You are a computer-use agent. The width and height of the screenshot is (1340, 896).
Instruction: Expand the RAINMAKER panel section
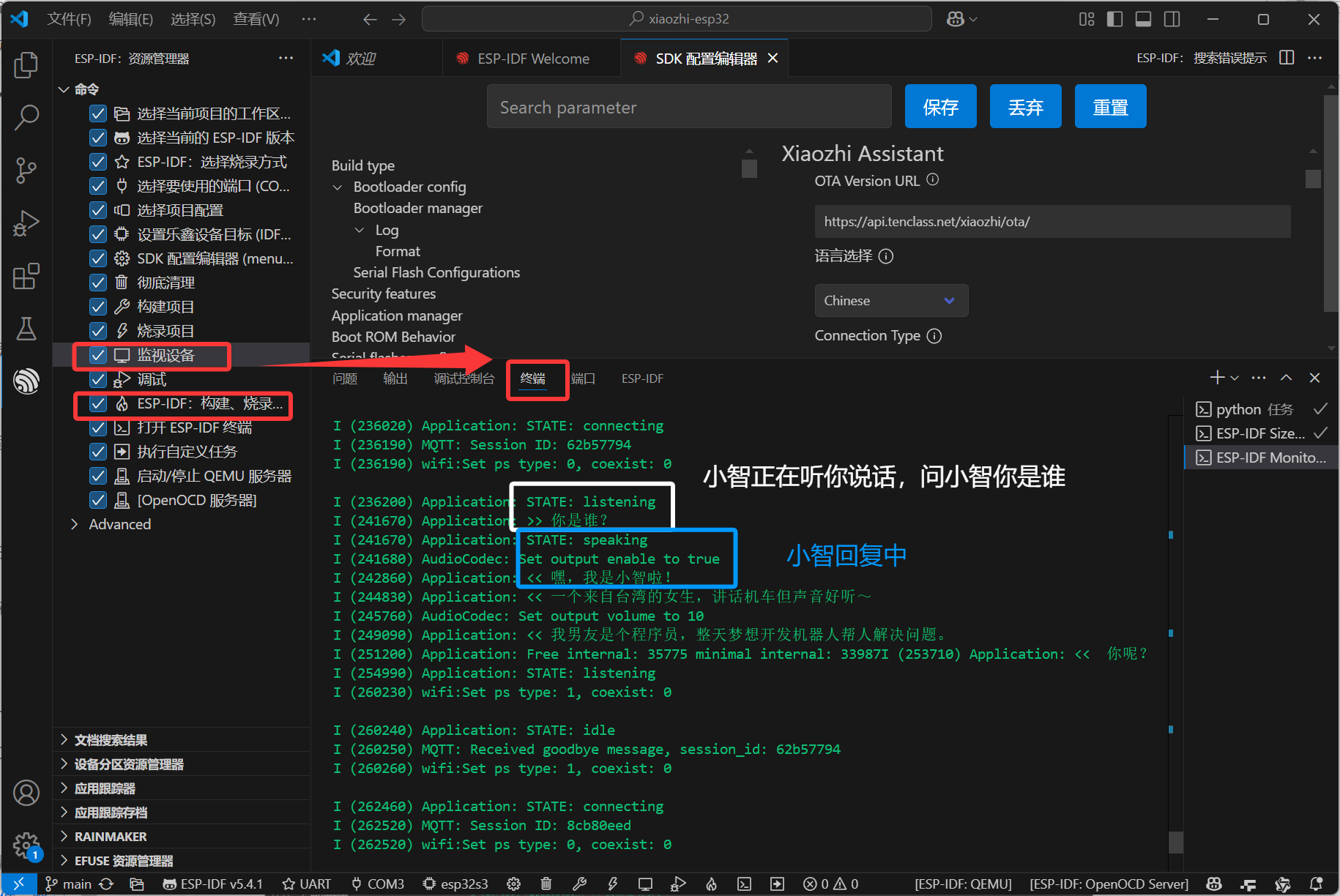pos(64,837)
